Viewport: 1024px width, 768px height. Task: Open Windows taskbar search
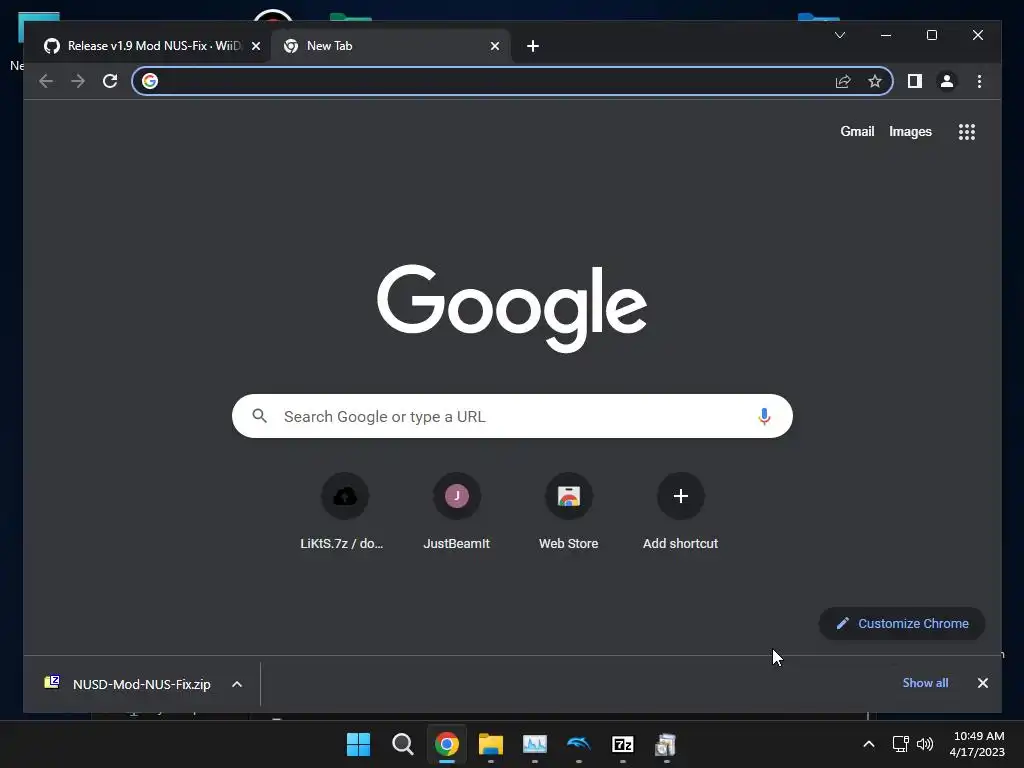[402, 744]
